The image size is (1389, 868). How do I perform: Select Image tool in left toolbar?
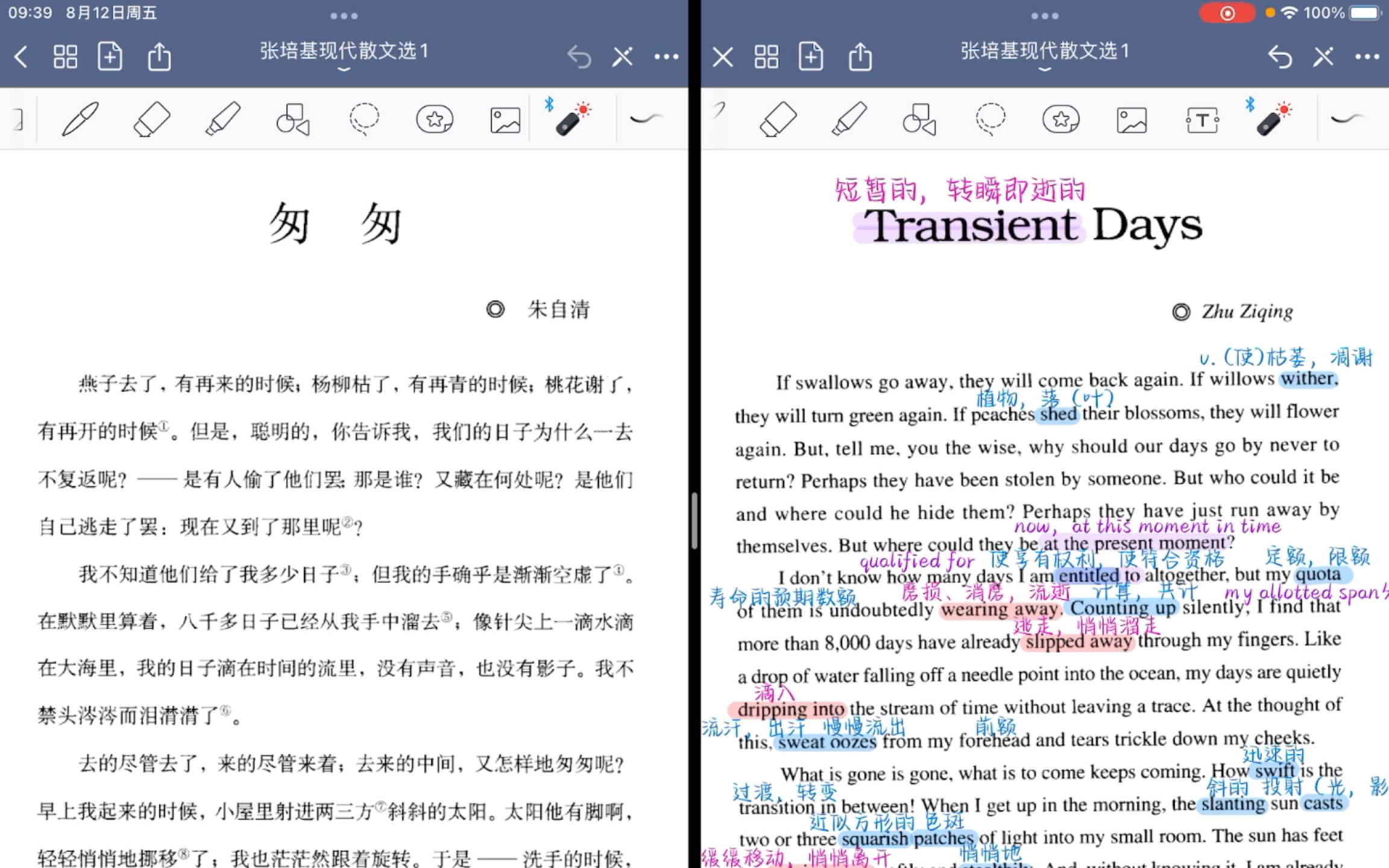(x=505, y=120)
